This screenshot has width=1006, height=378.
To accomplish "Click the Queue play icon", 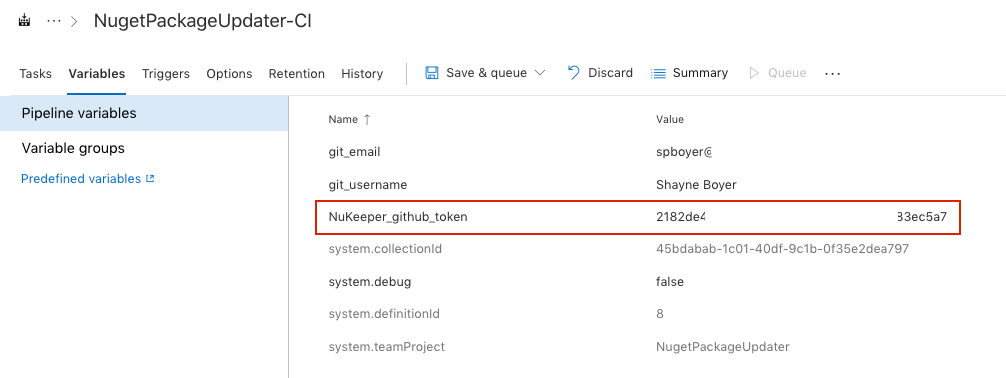I will 754,73.
